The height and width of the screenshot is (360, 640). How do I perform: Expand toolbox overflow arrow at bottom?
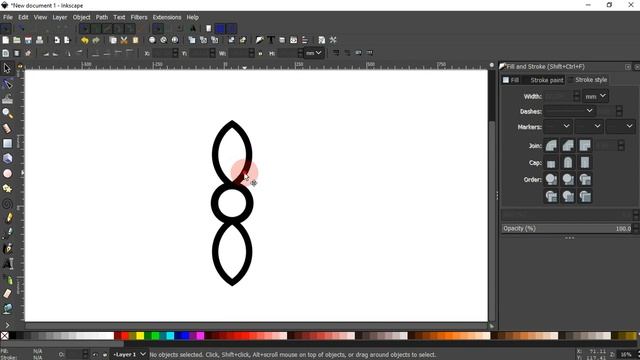tap(7, 325)
